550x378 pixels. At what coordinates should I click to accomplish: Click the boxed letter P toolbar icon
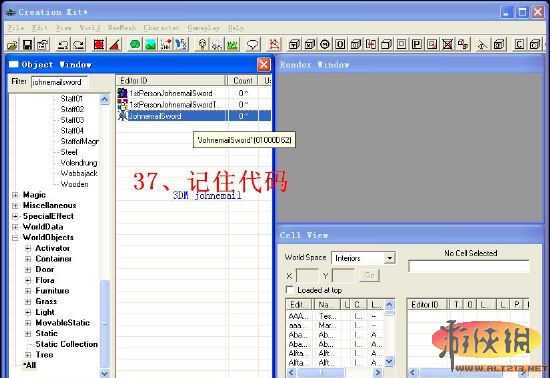(x=417, y=45)
